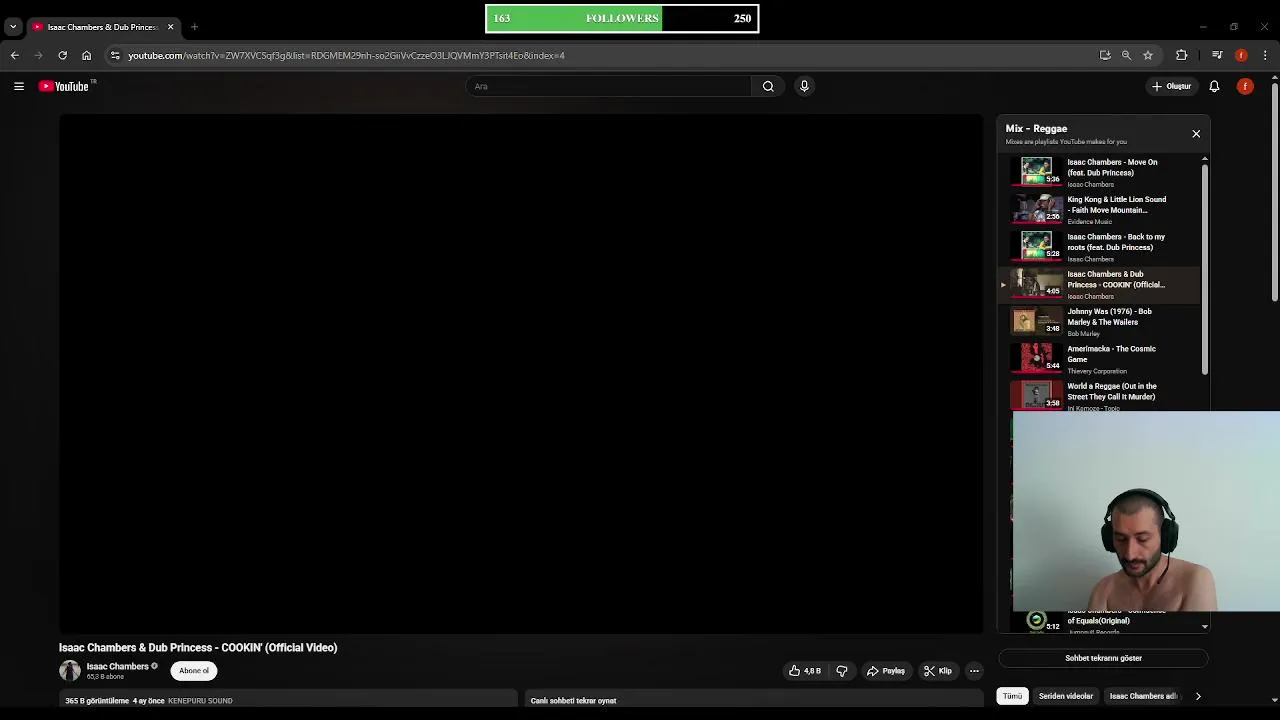Open Equals(Original) playlist item thumbnail
1280x720 pixels.
pos(1036,621)
